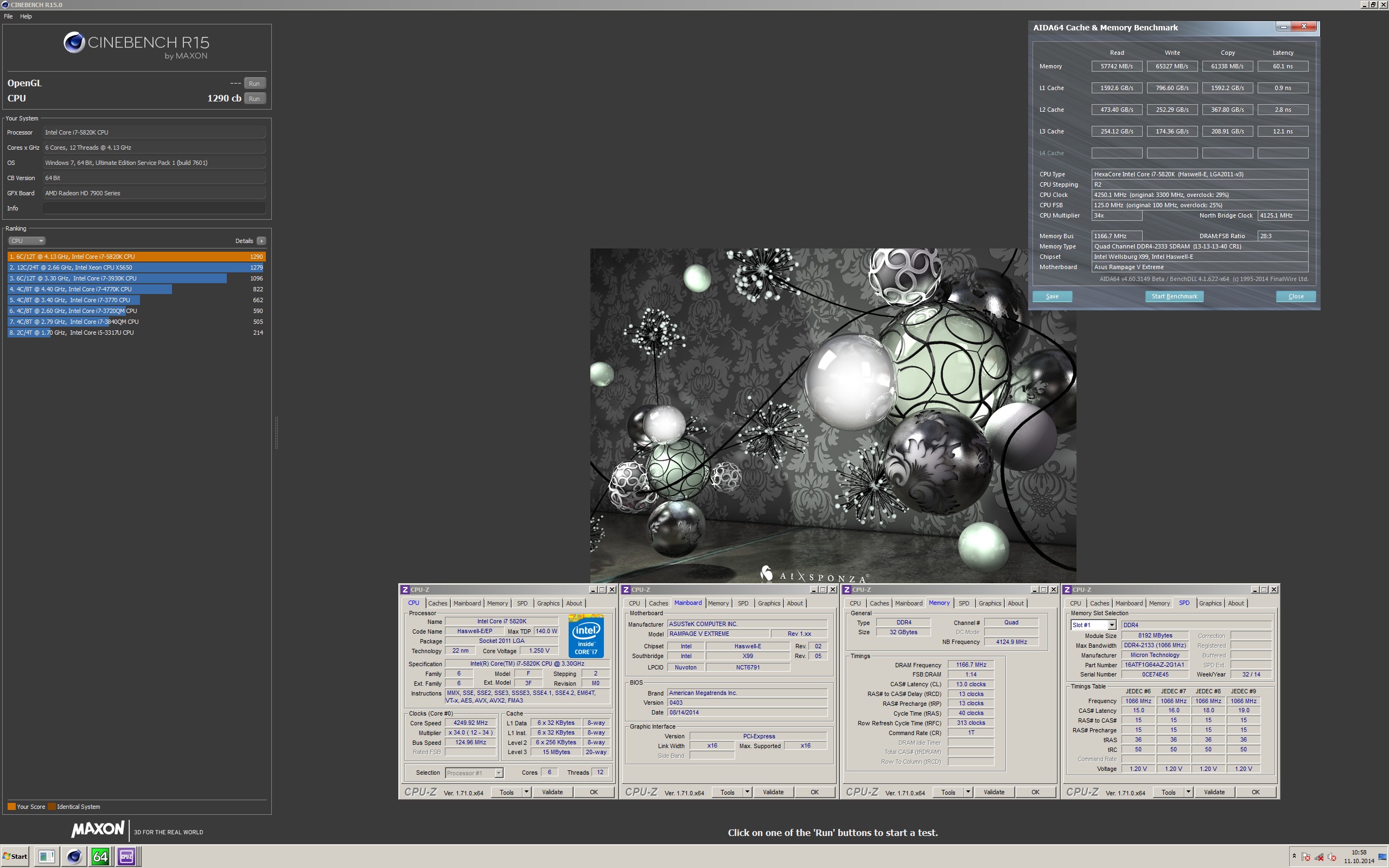Click the Cinebench title bar app icon

coord(5,4)
